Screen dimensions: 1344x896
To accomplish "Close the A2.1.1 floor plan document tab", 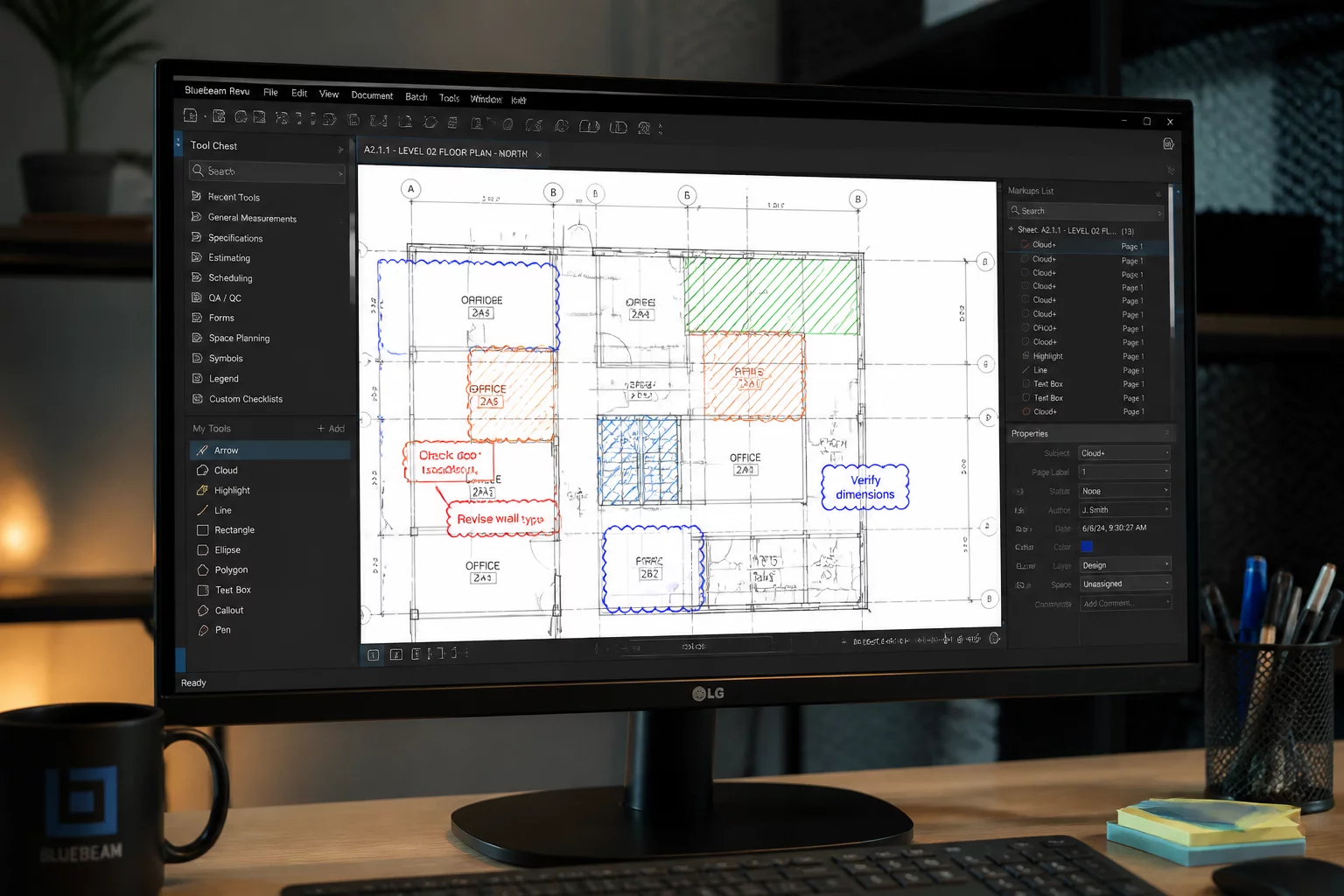I will point(539,154).
